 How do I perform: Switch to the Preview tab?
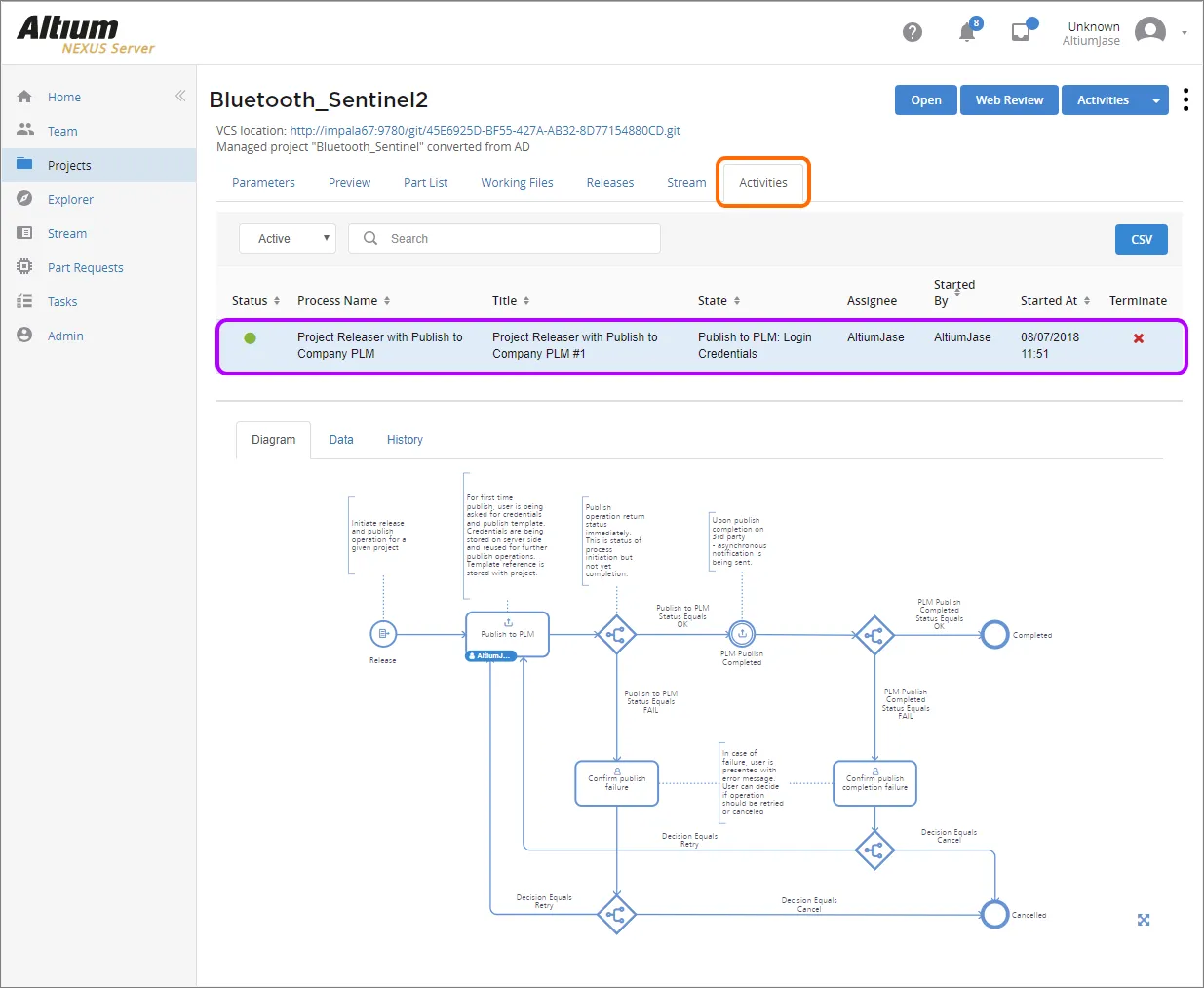pos(349,182)
